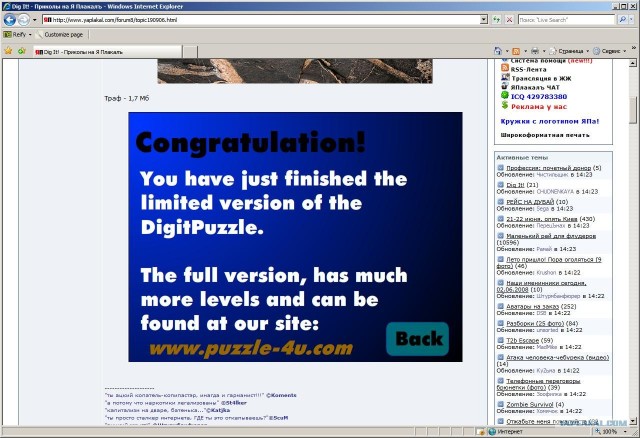Open a new blank tab
Screen dimensions: 640x438
pos(190,52)
